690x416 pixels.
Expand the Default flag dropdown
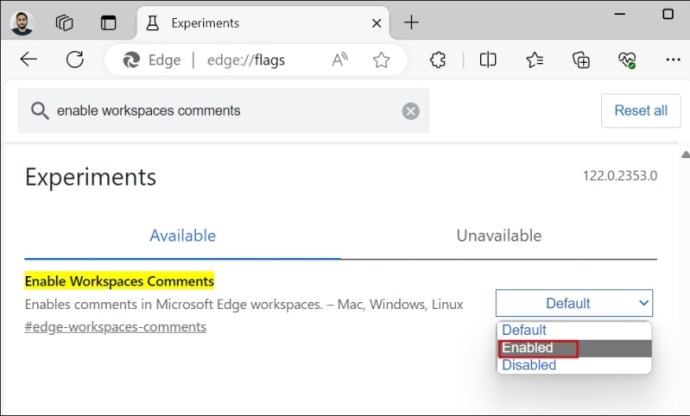tap(574, 303)
